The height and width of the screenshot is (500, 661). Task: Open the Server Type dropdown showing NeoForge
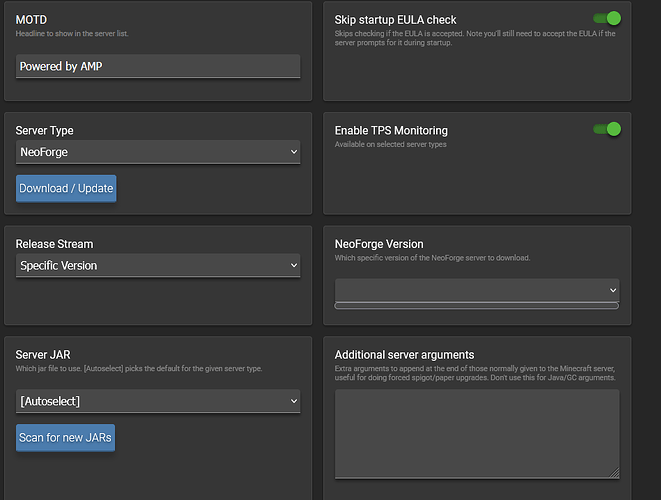[x=158, y=152]
